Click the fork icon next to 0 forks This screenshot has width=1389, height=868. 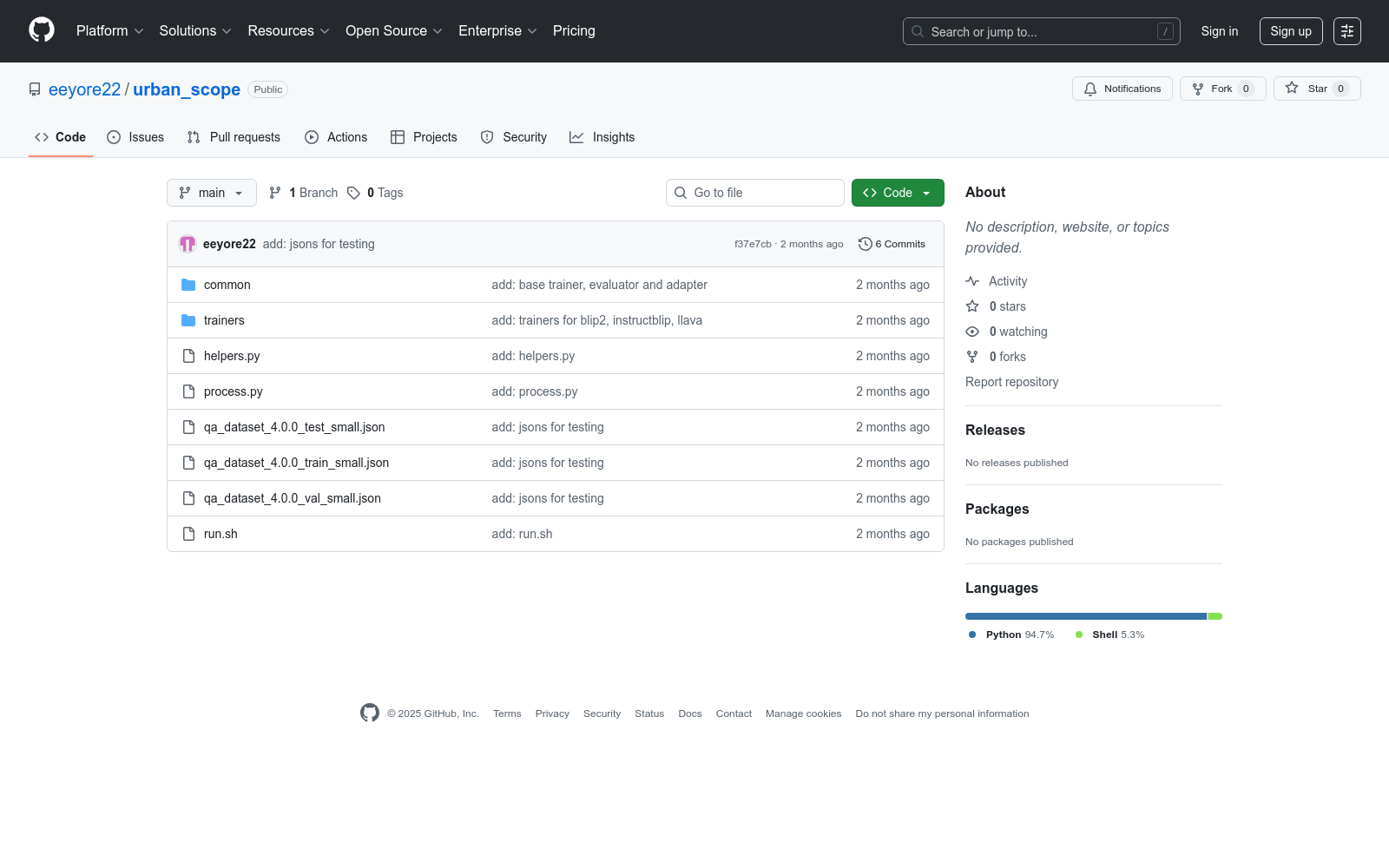coord(972,357)
